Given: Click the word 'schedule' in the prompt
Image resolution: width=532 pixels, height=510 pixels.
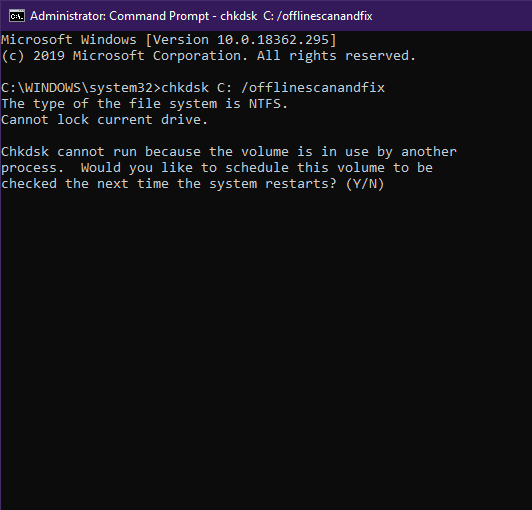Looking at the screenshot, I should pos(257,168).
